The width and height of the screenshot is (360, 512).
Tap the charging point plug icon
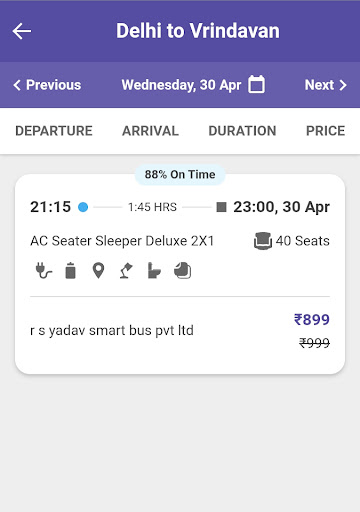[44, 270]
